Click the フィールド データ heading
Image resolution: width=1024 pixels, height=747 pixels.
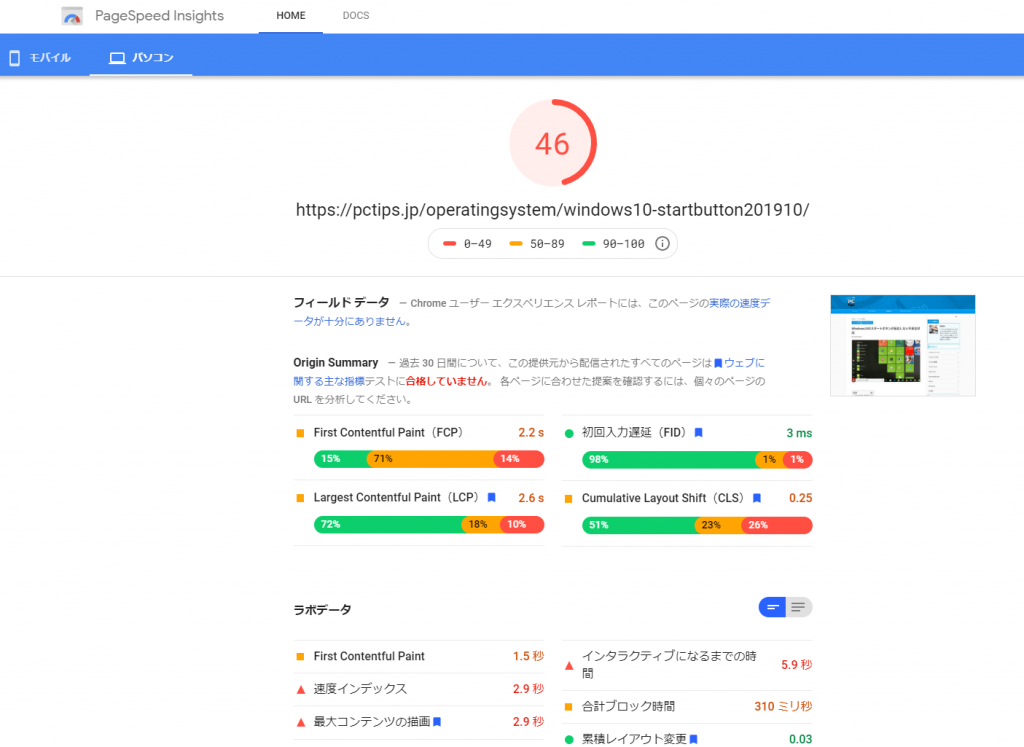click(x=341, y=302)
